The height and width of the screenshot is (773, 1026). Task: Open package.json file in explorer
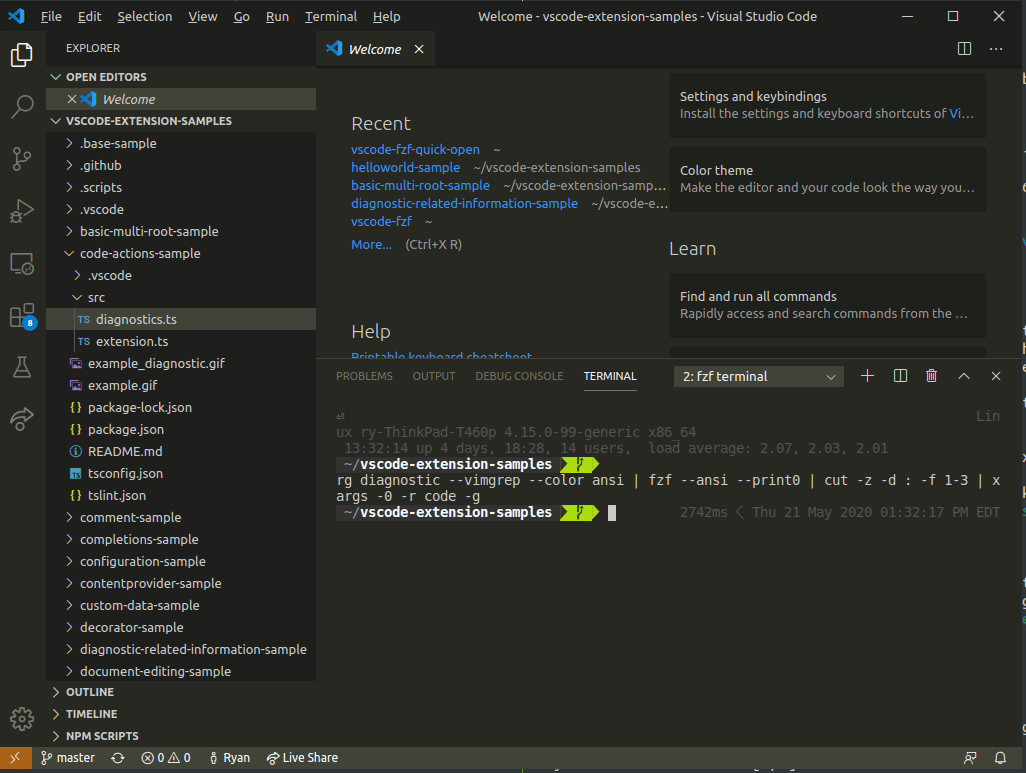coord(181,429)
